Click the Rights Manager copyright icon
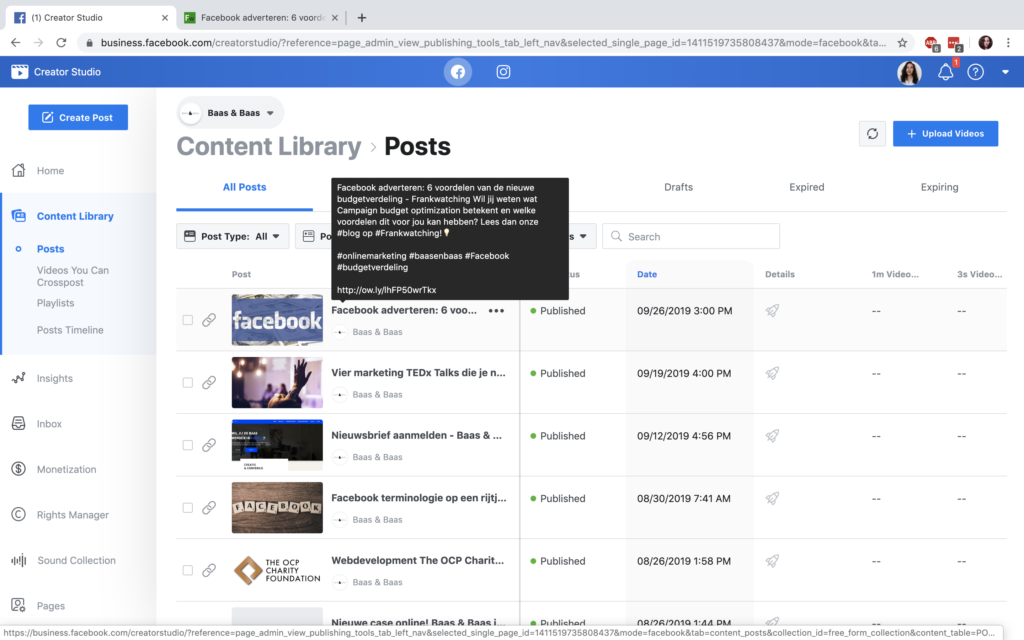 (18, 515)
